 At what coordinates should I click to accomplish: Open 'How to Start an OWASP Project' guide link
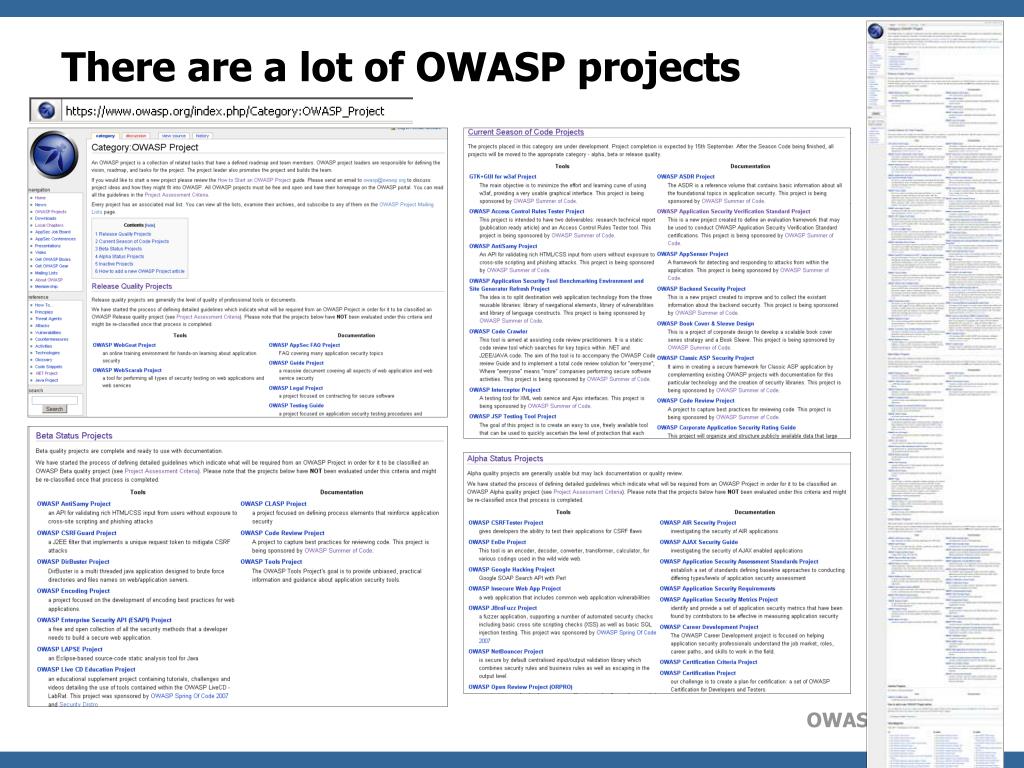tap(254, 180)
